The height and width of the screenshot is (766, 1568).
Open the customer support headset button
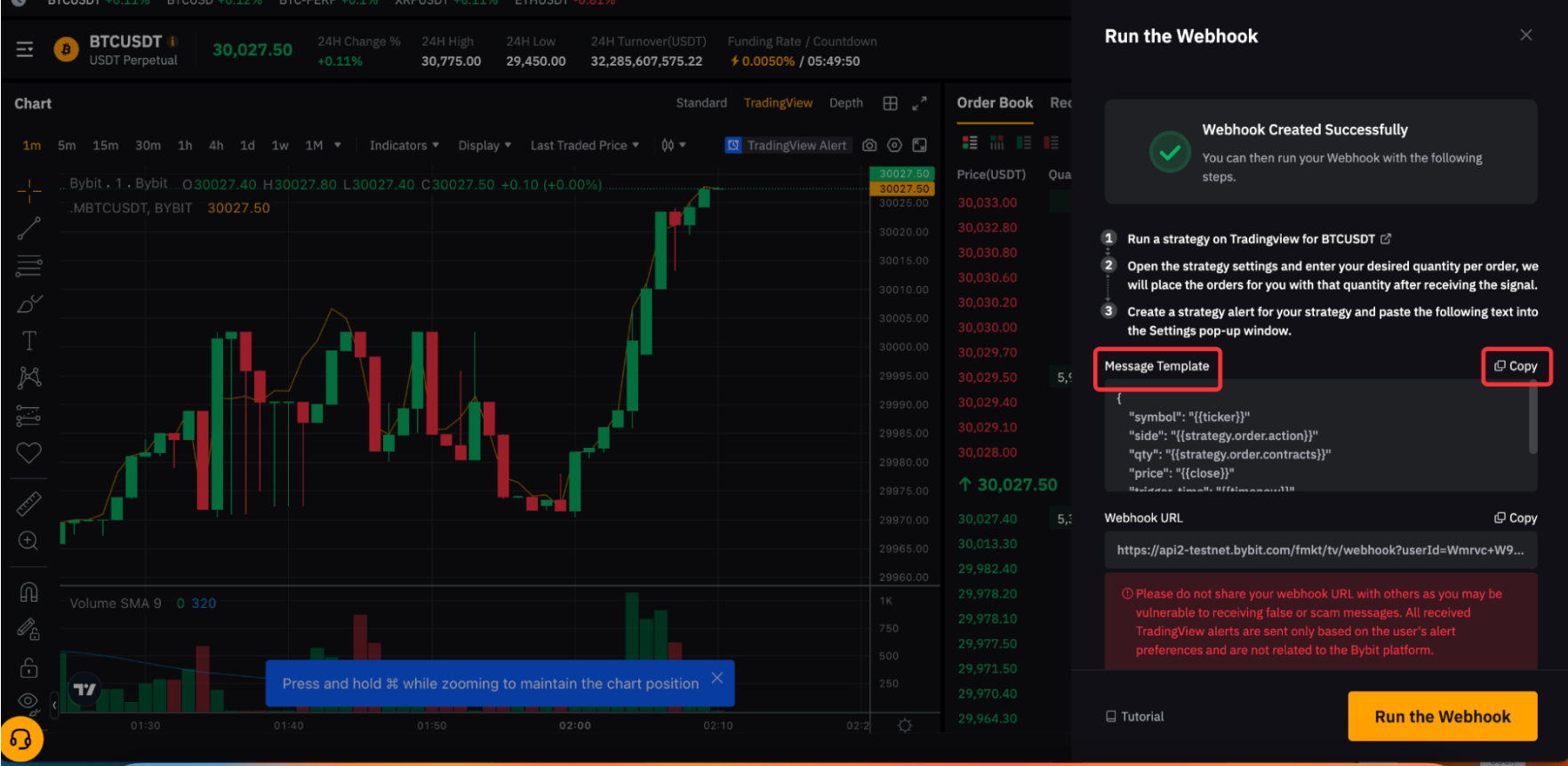21,739
